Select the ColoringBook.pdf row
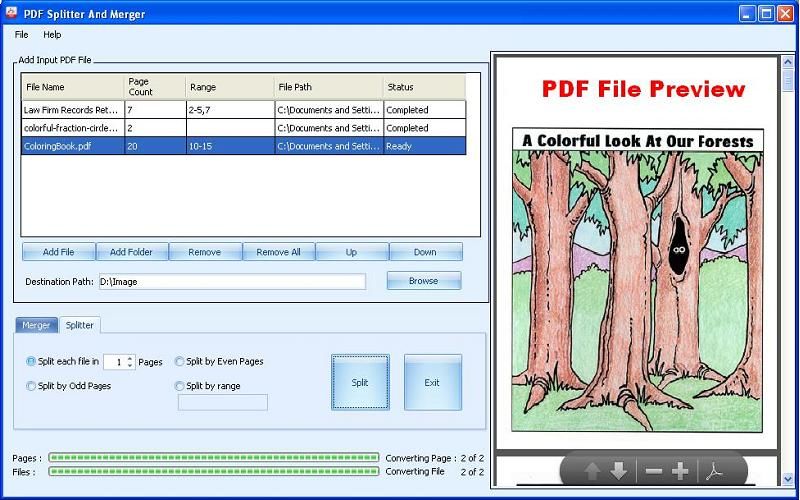Image resolution: width=800 pixels, height=500 pixels. 243,146
